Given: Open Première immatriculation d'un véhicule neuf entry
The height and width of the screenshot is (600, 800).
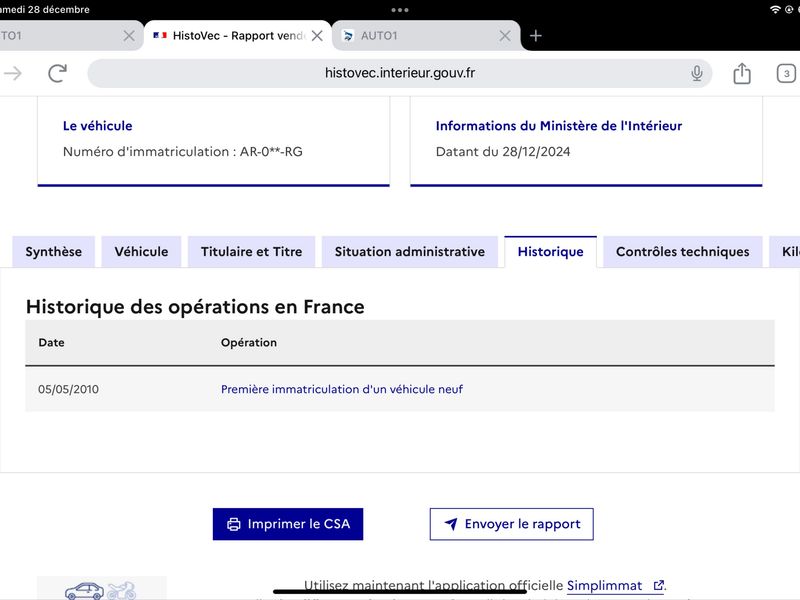Looking at the screenshot, I should click(341, 389).
